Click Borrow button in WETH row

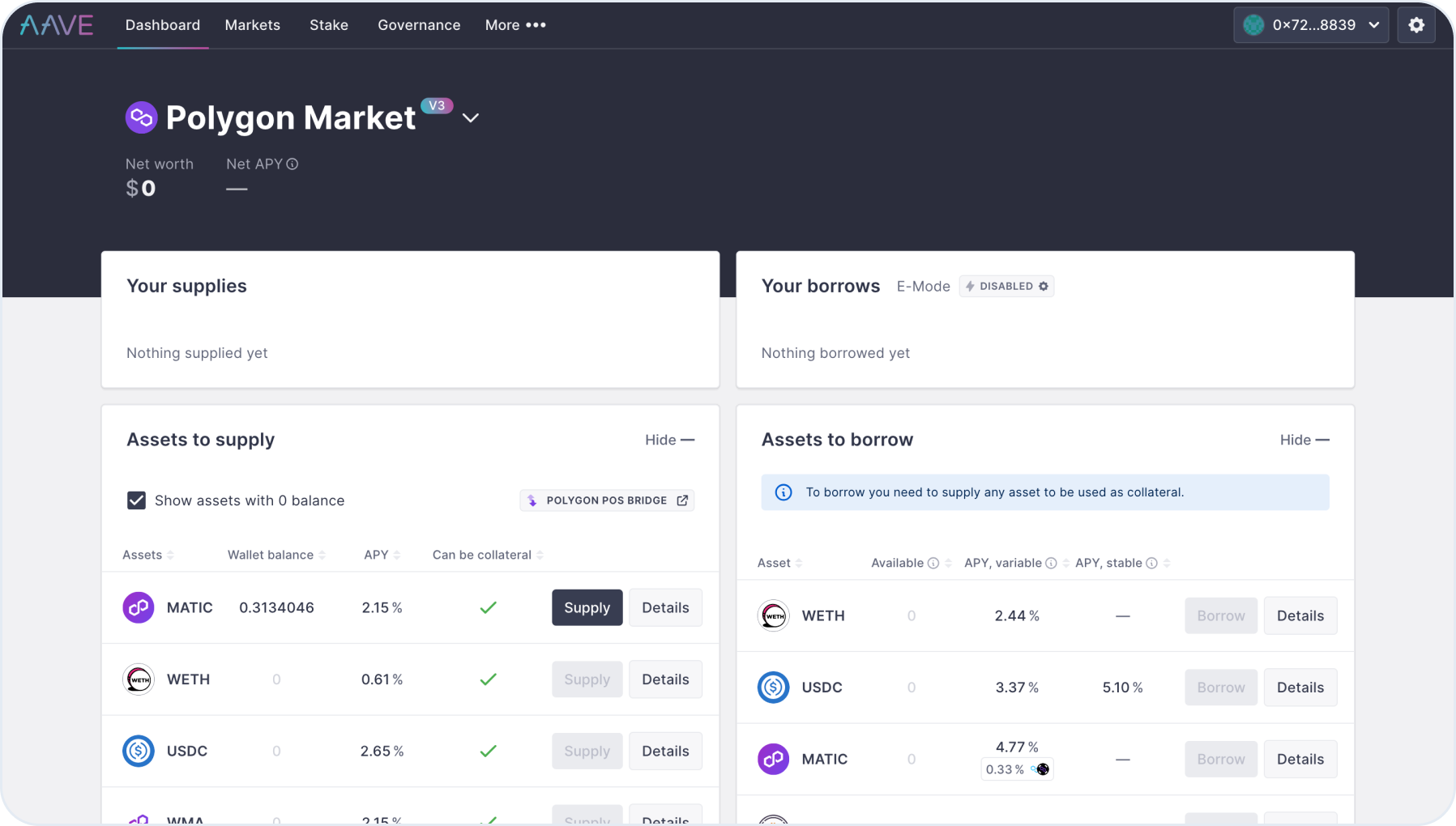(x=1221, y=615)
